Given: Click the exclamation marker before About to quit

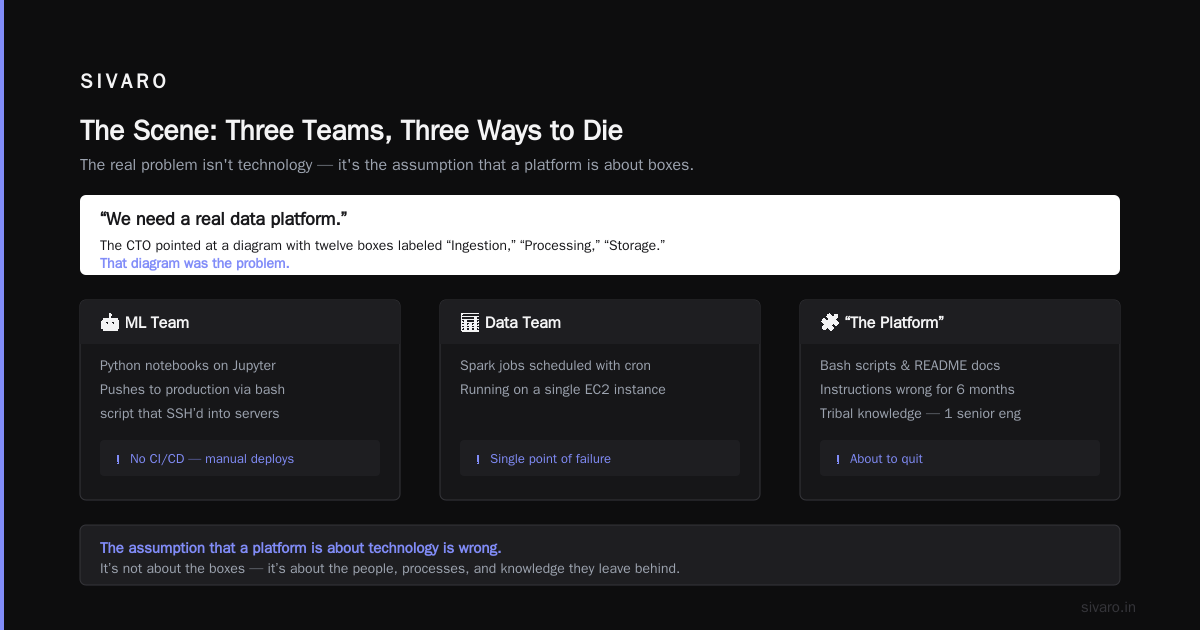Looking at the screenshot, I should point(838,459).
